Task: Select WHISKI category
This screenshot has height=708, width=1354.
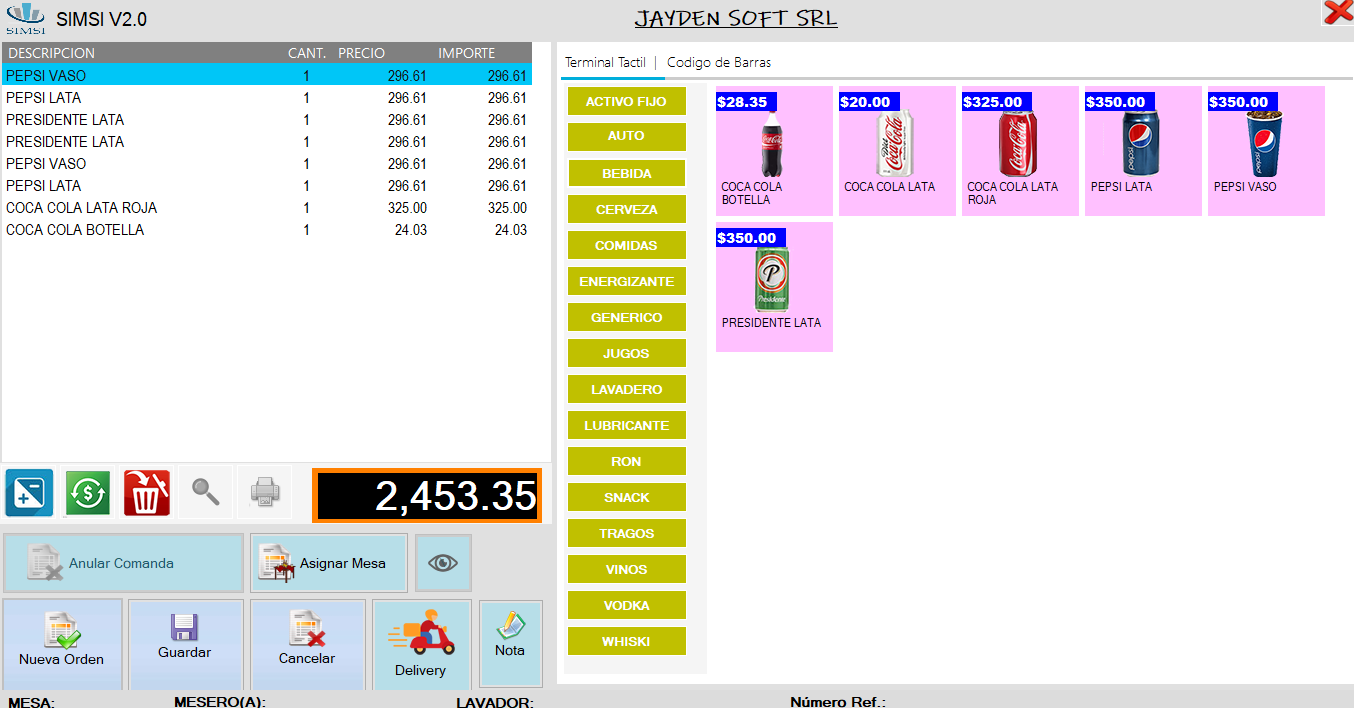Action: (626, 642)
